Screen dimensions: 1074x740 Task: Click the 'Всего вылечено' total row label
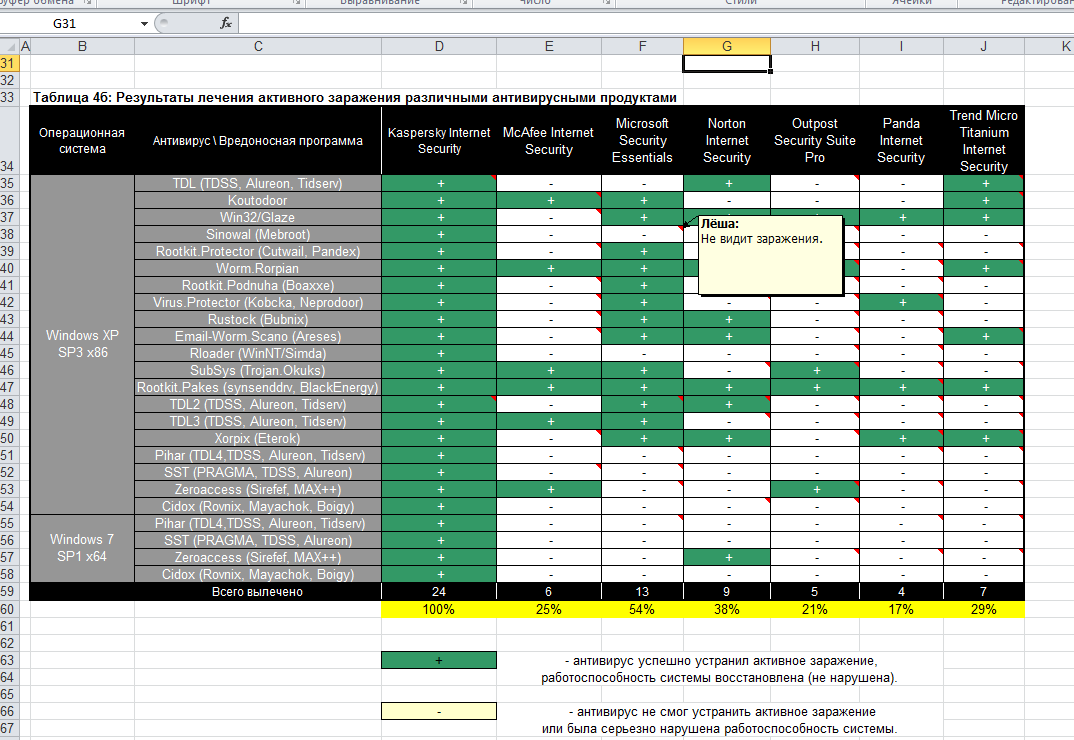(258, 592)
